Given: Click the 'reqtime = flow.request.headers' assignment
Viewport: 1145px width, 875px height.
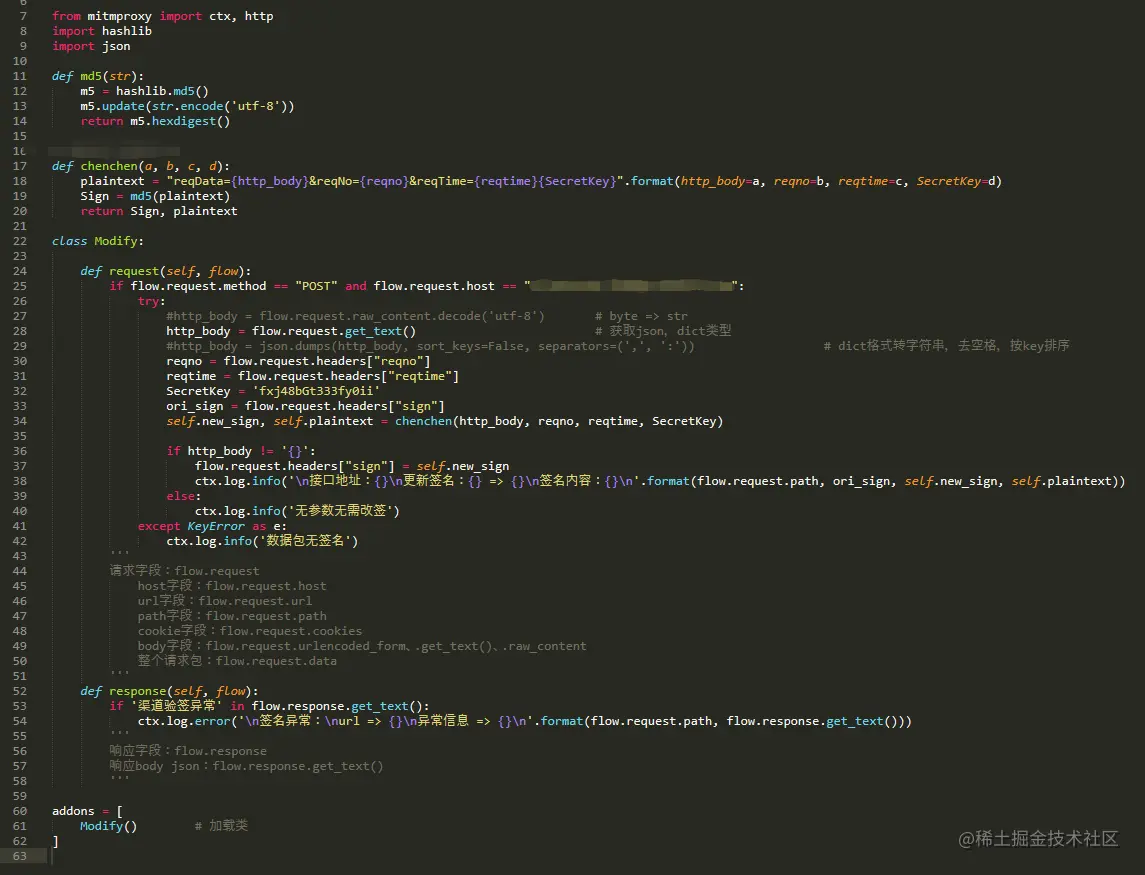Looking at the screenshot, I should pyautogui.click(x=312, y=376).
